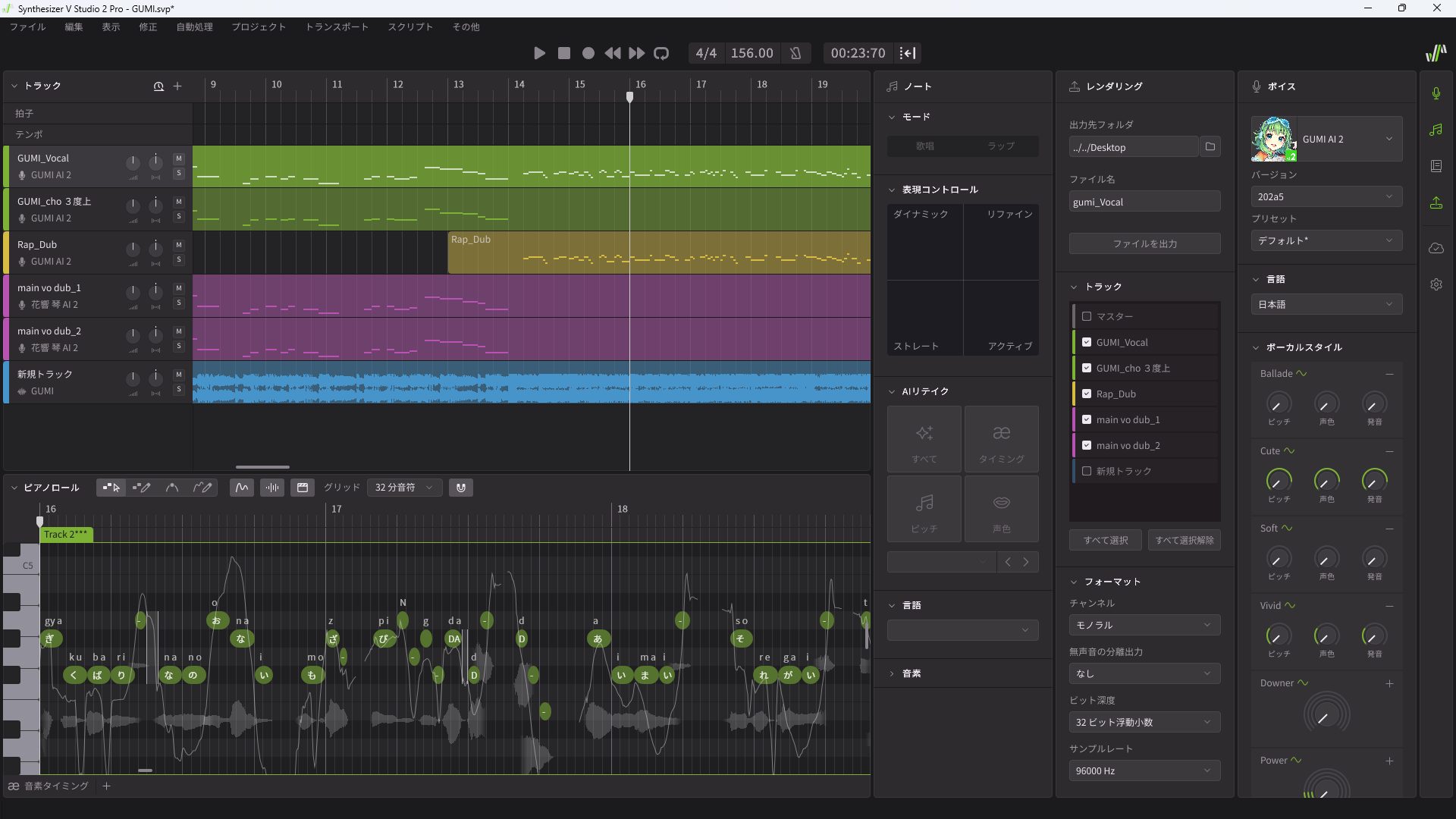This screenshot has width=1456, height=819.
Task: Collapse the ボーカルスタイル section
Action: pyautogui.click(x=1255, y=347)
